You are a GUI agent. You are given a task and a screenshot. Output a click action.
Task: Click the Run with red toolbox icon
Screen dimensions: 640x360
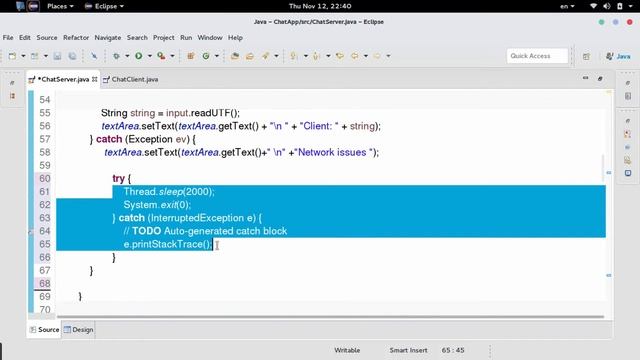(x=161, y=56)
